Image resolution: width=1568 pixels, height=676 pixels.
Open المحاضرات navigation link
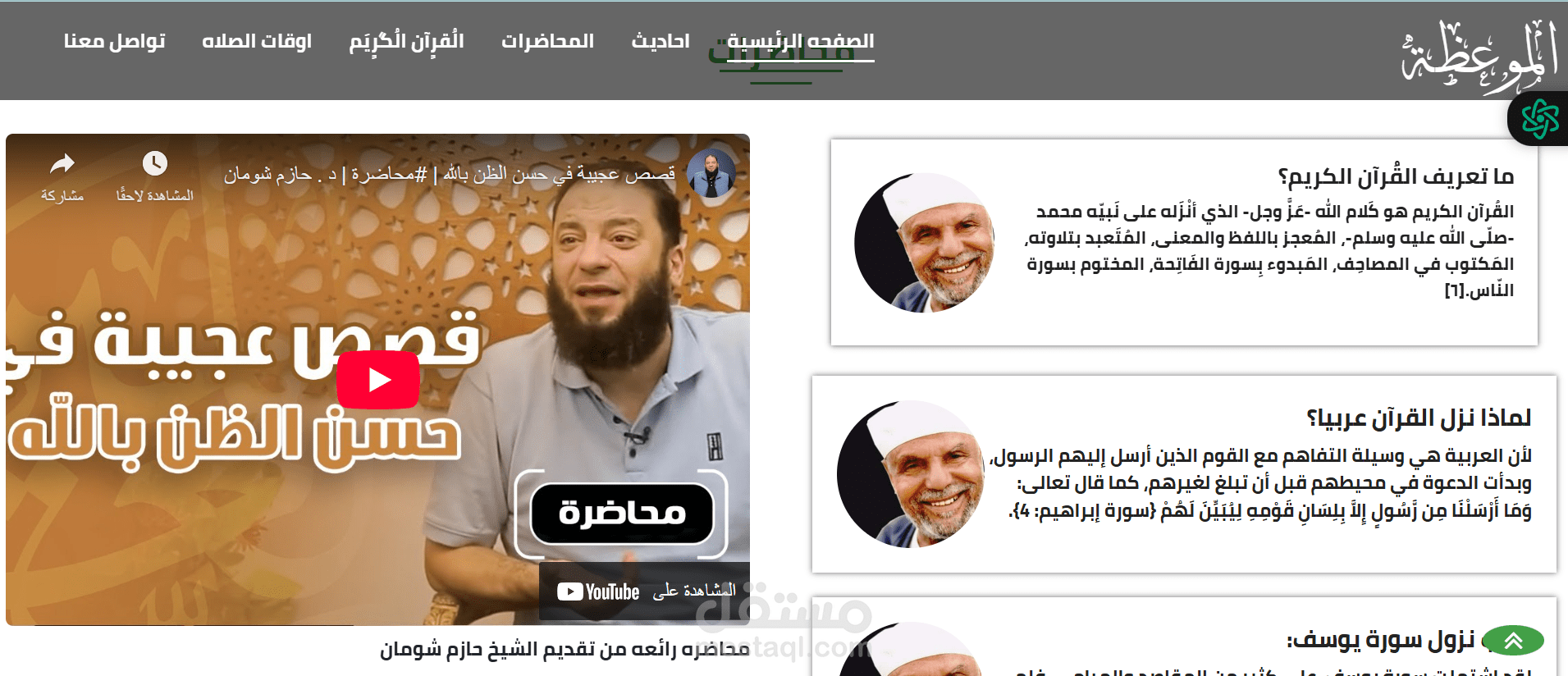tap(547, 41)
